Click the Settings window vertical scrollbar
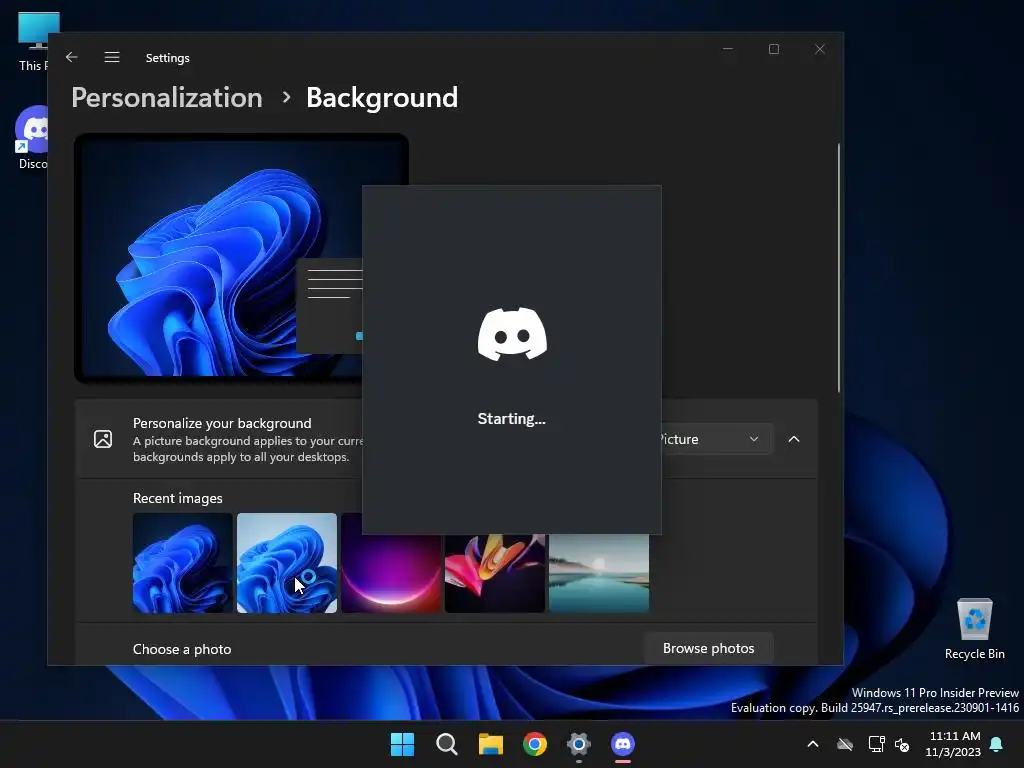Image resolution: width=1024 pixels, height=768 pixels. point(838,268)
